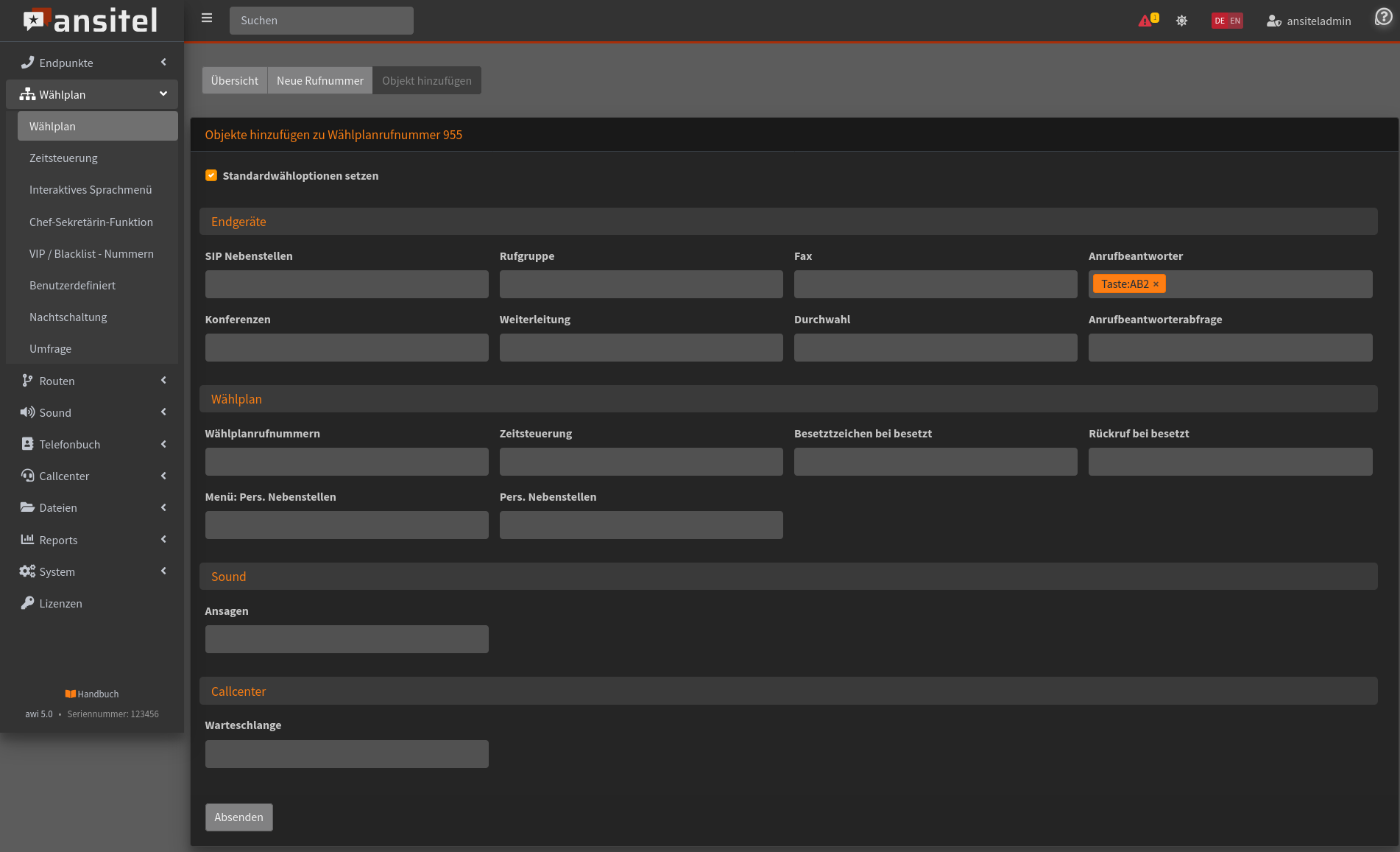
Task: Uncheck Standardwähloptionen setzen checkbox
Action: 211,175
